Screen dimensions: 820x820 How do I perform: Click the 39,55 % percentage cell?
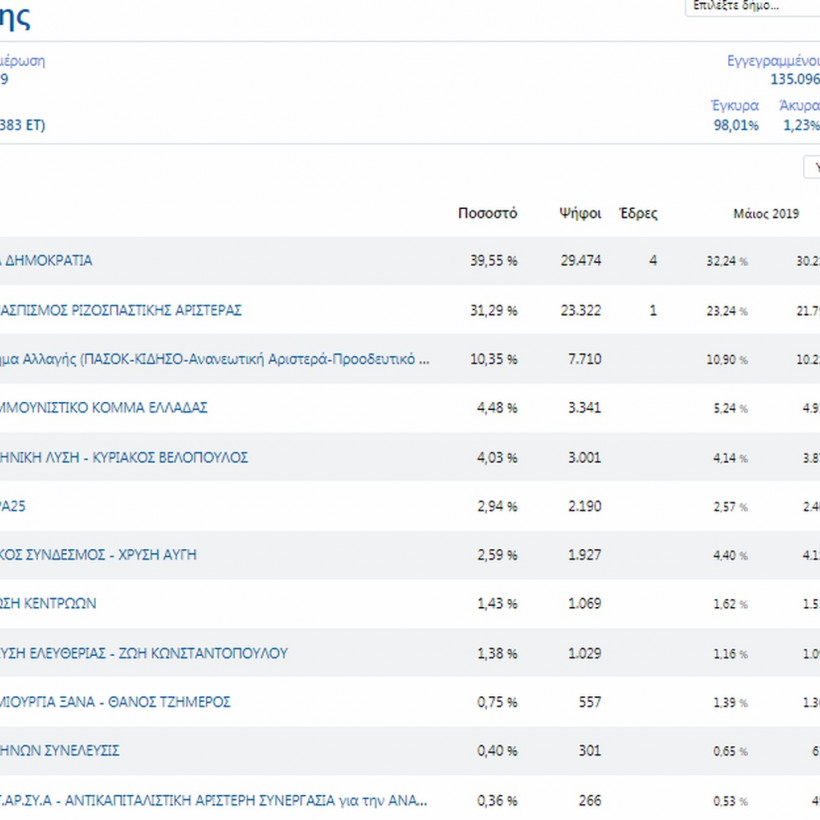[494, 260]
